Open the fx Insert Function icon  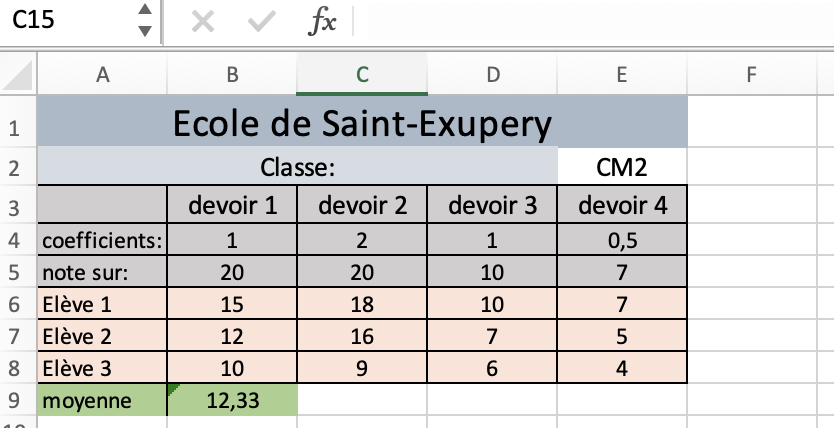click(322, 22)
